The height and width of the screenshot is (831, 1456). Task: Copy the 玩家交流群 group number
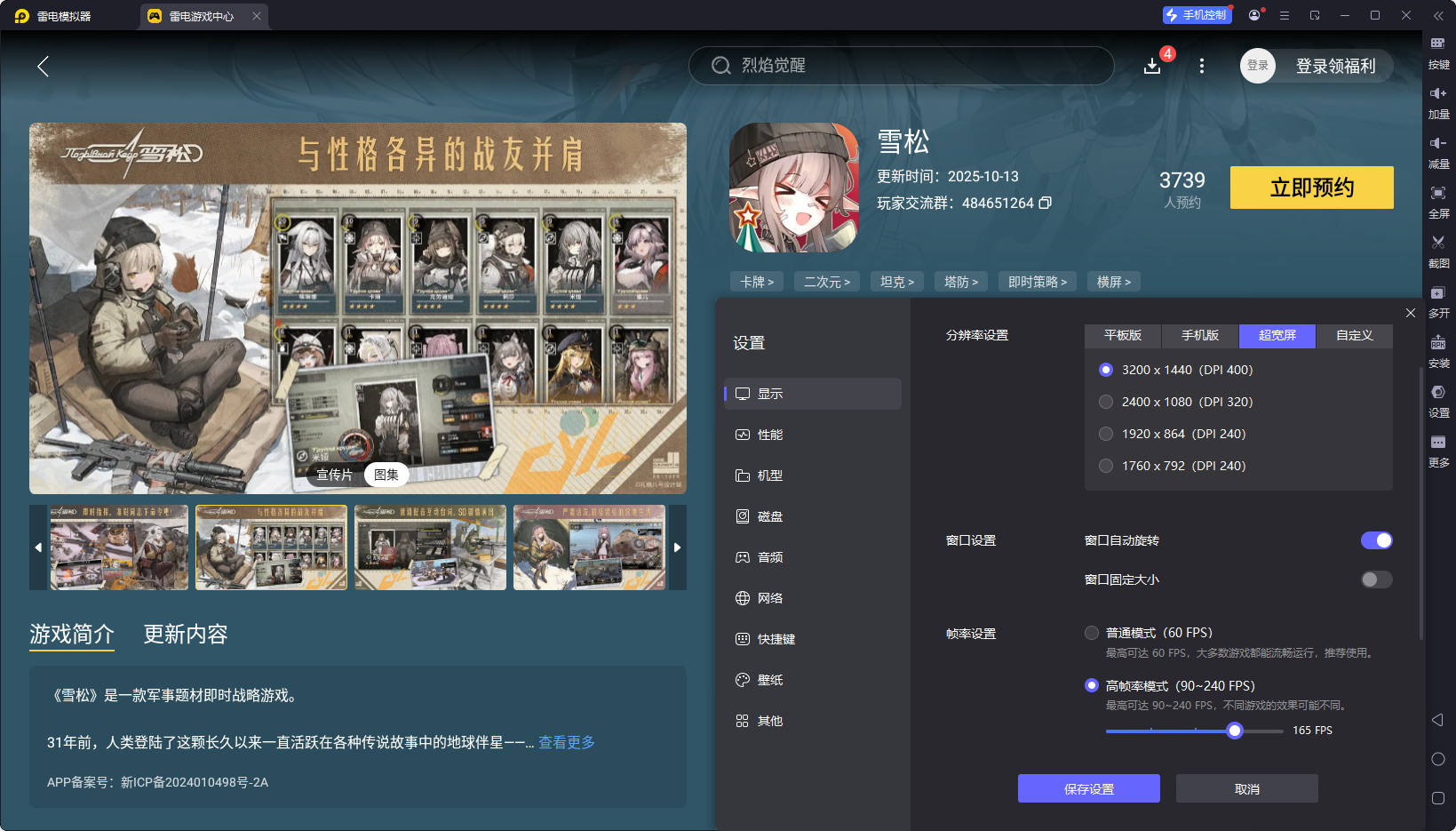(1046, 203)
